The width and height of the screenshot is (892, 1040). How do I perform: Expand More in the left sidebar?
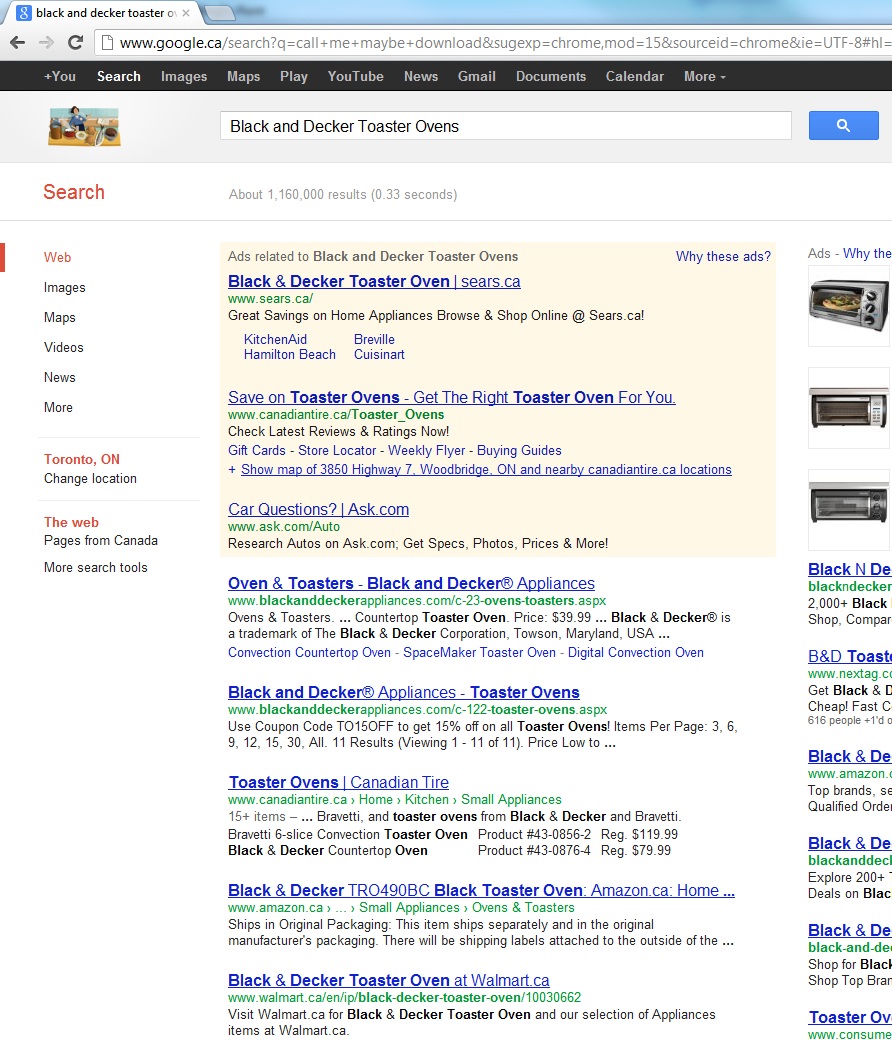[58, 407]
